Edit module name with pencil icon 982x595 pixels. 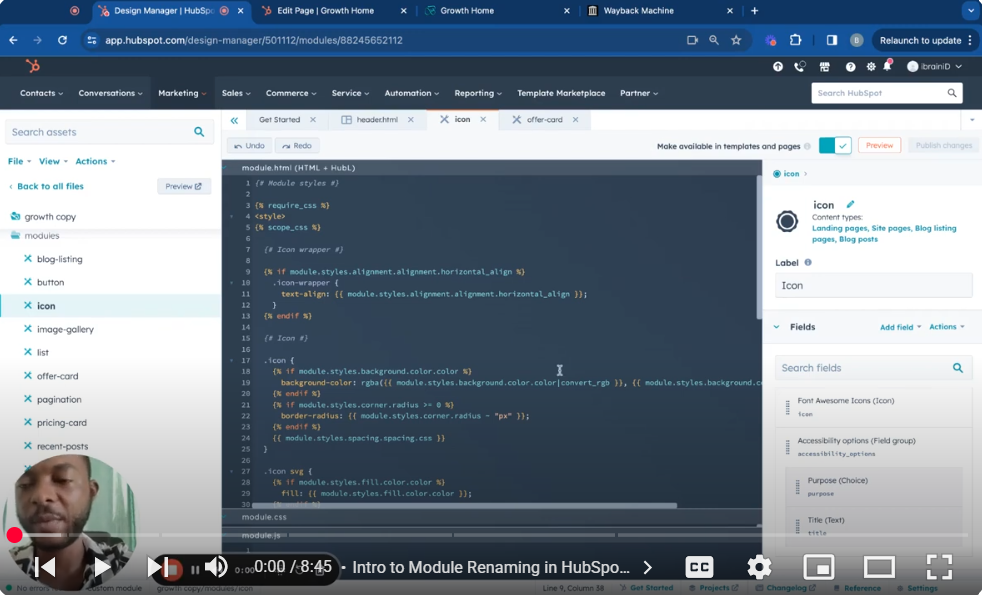(850, 204)
